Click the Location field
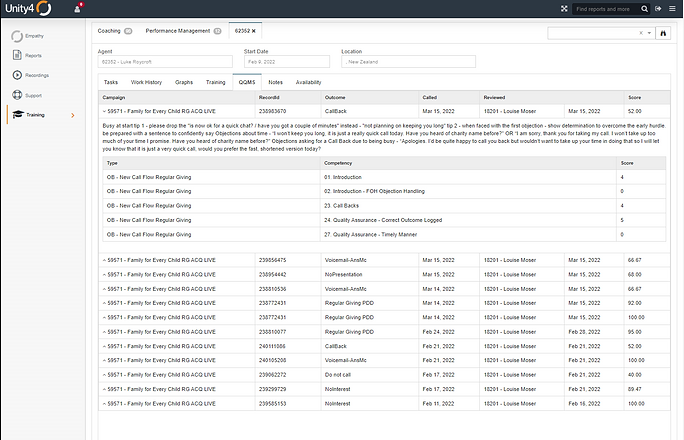Image resolution: width=684 pixels, height=440 pixels. 408,61
